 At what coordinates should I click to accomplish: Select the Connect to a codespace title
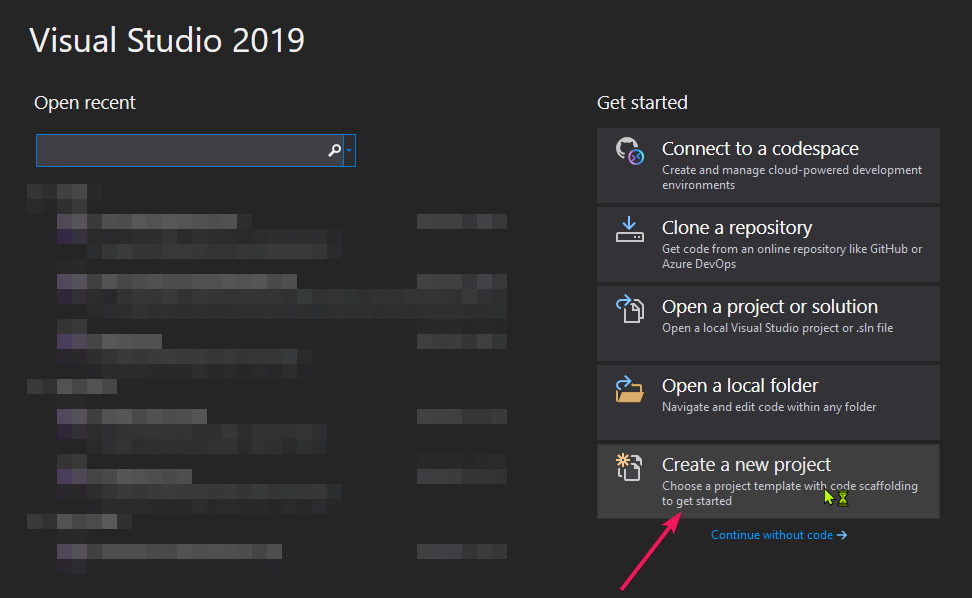point(760,149)
